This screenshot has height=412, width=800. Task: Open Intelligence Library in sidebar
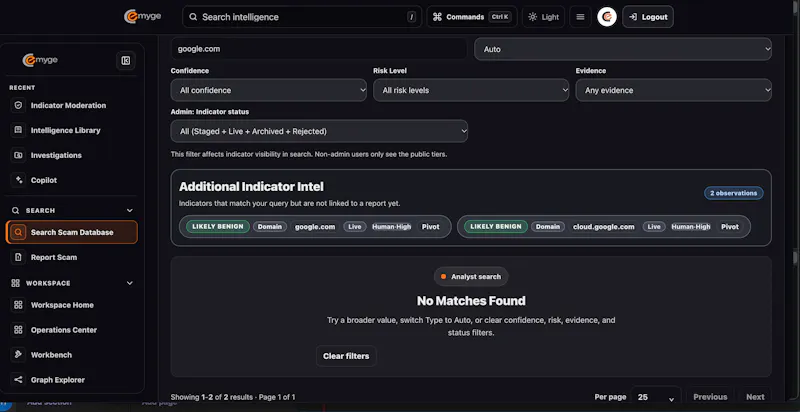click(71, 131)
